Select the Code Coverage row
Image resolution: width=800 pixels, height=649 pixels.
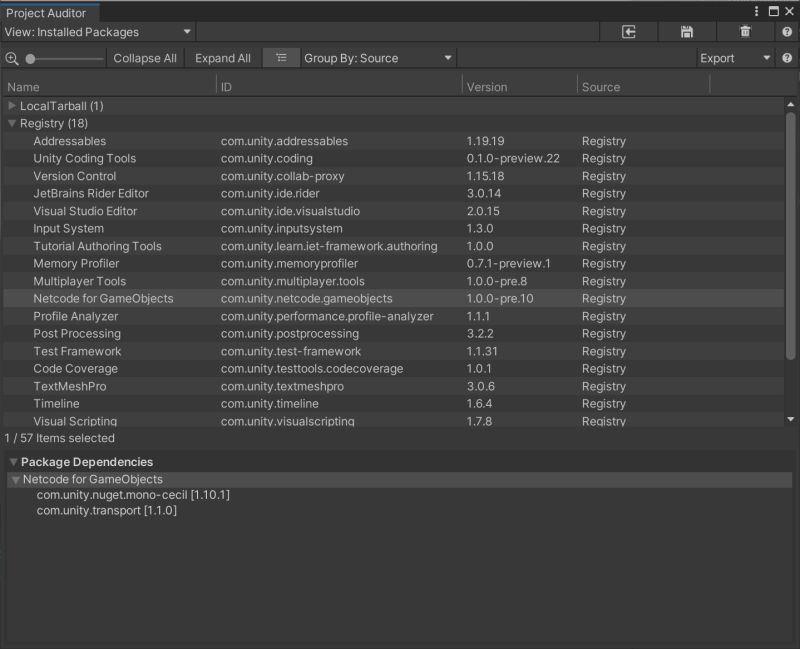(x=393, y=368)
